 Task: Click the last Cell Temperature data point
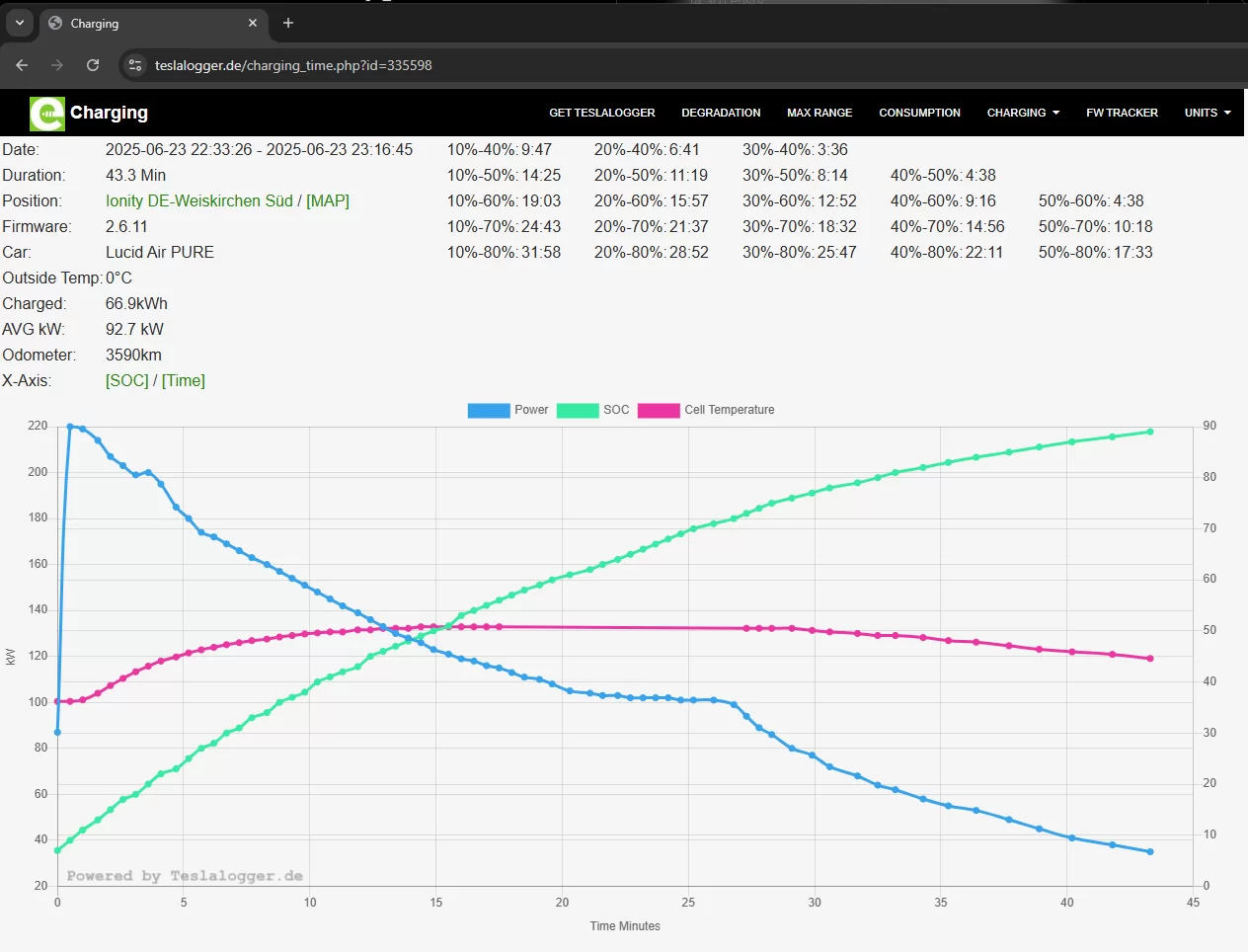click(1150, 659)
